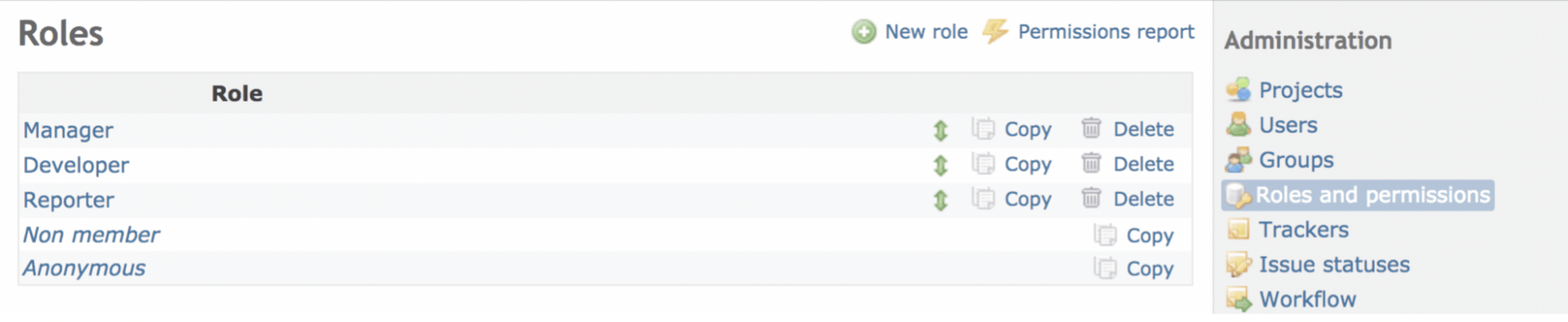Select Issue statuses in the sidebar
Screen dimensions: 1568x322
coord(1333,265)
